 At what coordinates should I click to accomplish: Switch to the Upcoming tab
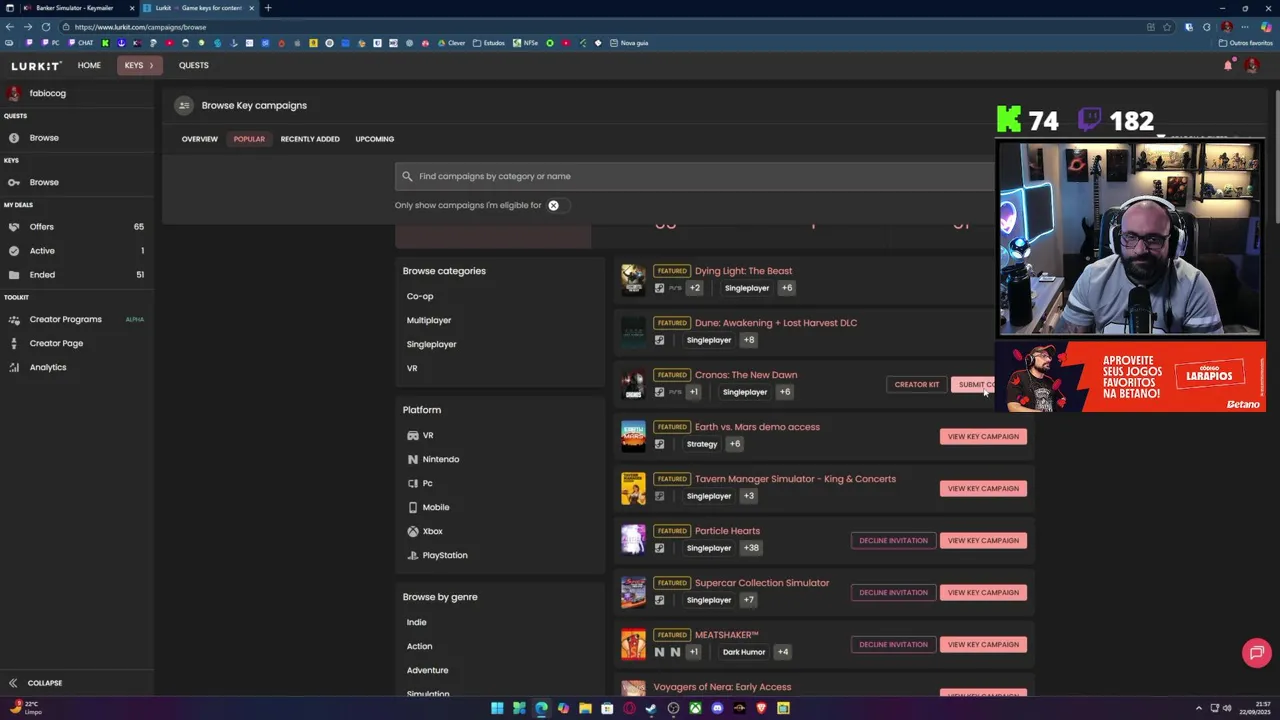pos(375,139)
